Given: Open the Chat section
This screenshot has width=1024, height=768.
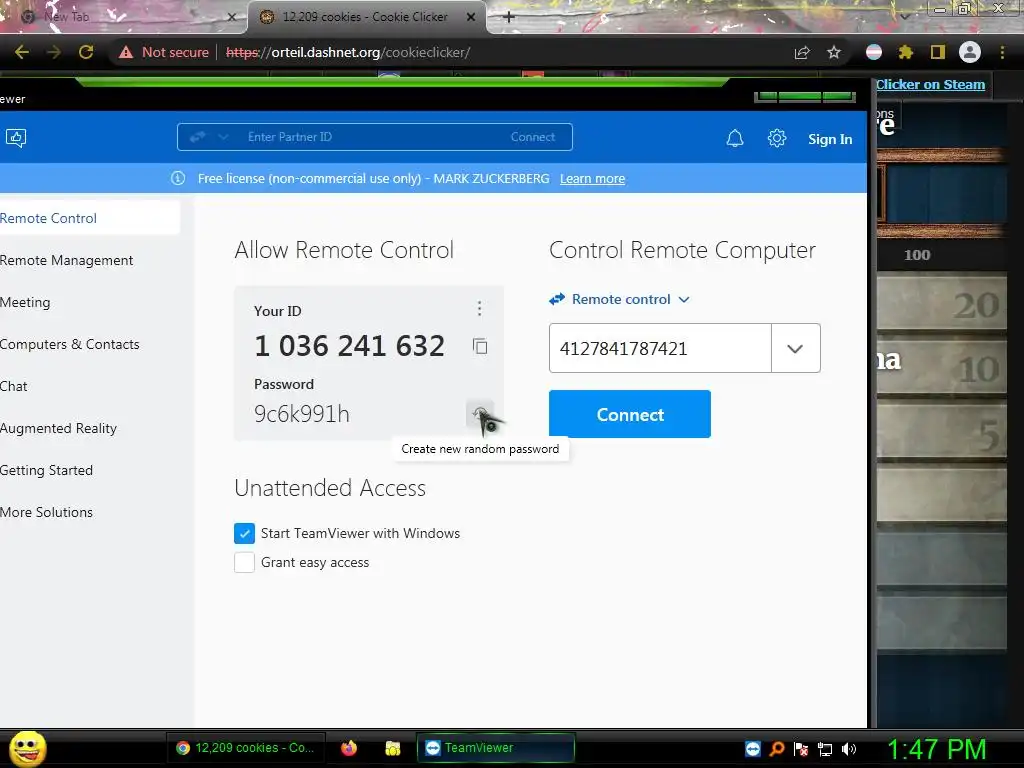Looking at the screenshot, I should (13, 386).
